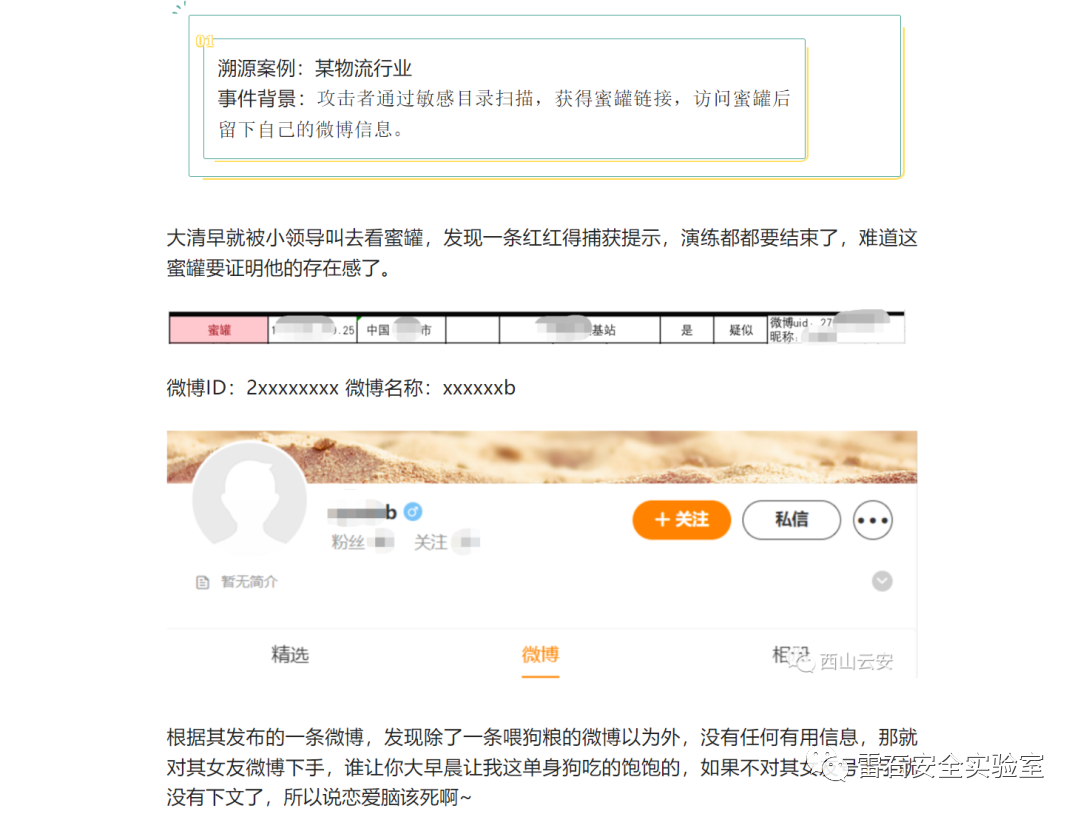Click the 暂无简介 document icon
The width and height of the screenshot is (1080, 814).
pyautogui.click(x=202, y=582)
